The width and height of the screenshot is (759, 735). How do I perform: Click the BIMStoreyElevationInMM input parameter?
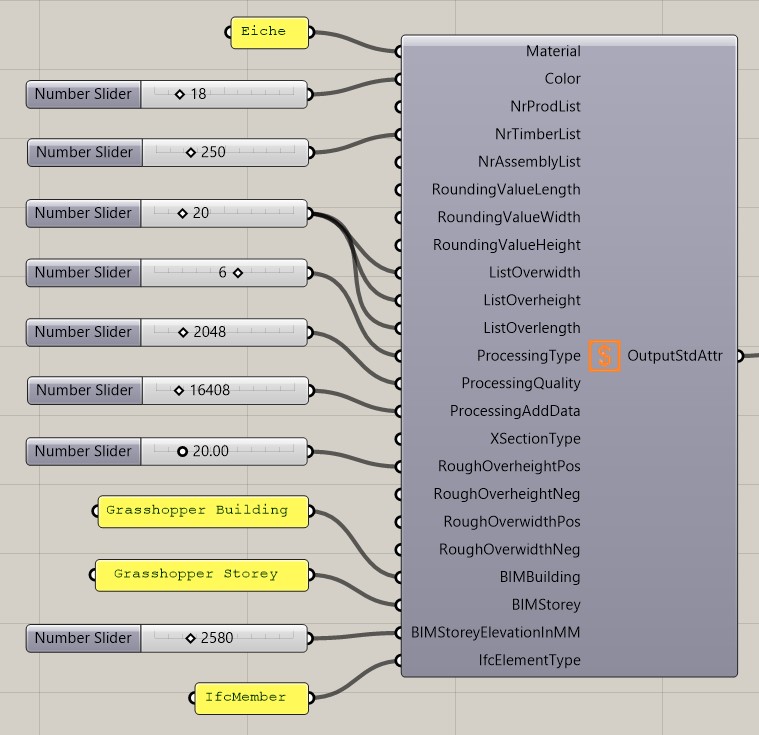(x=495, y=632)
